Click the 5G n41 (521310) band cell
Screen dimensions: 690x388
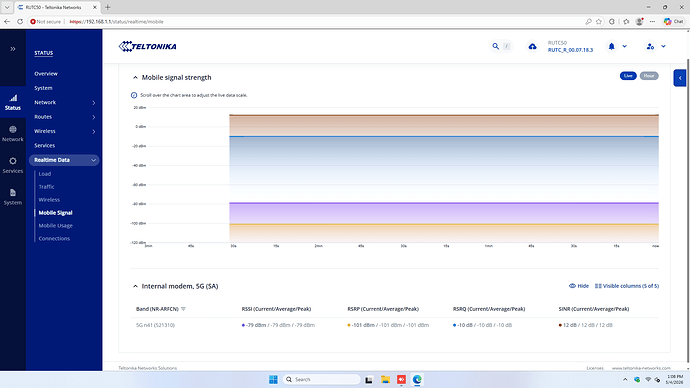tap(155, 325)
